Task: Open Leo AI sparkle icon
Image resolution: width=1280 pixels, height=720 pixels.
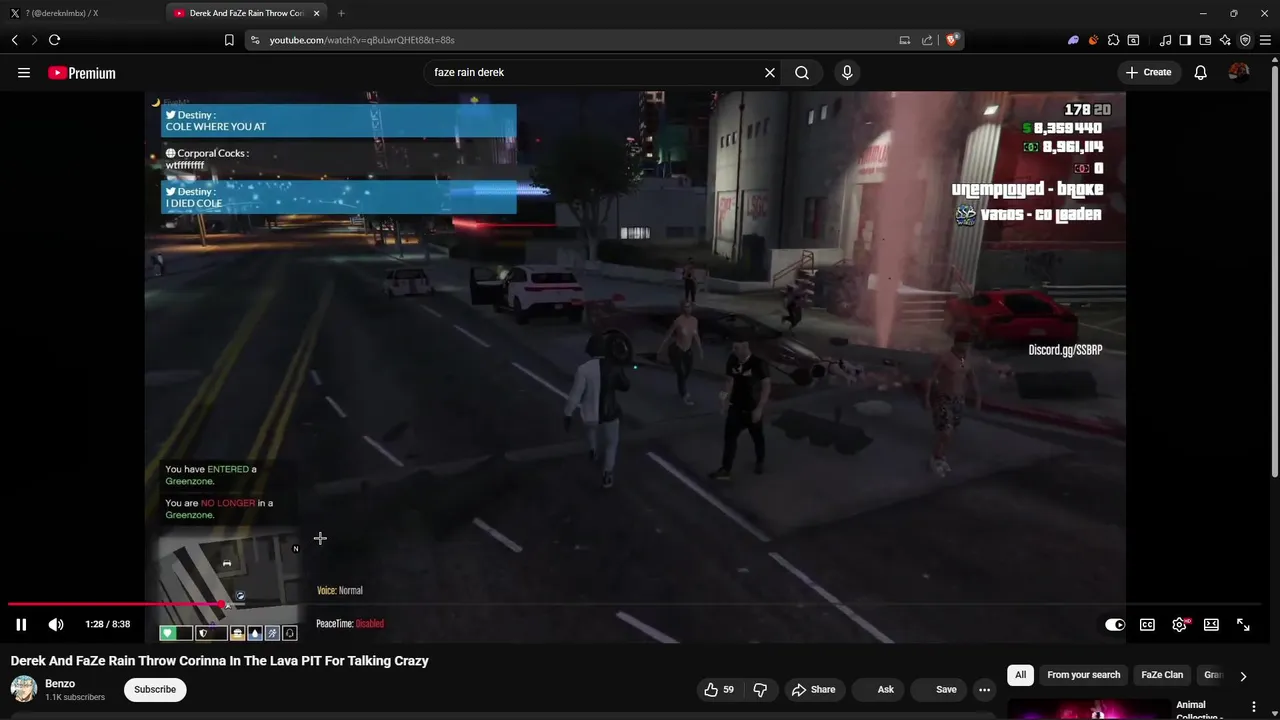Action: click(1225, 40)
